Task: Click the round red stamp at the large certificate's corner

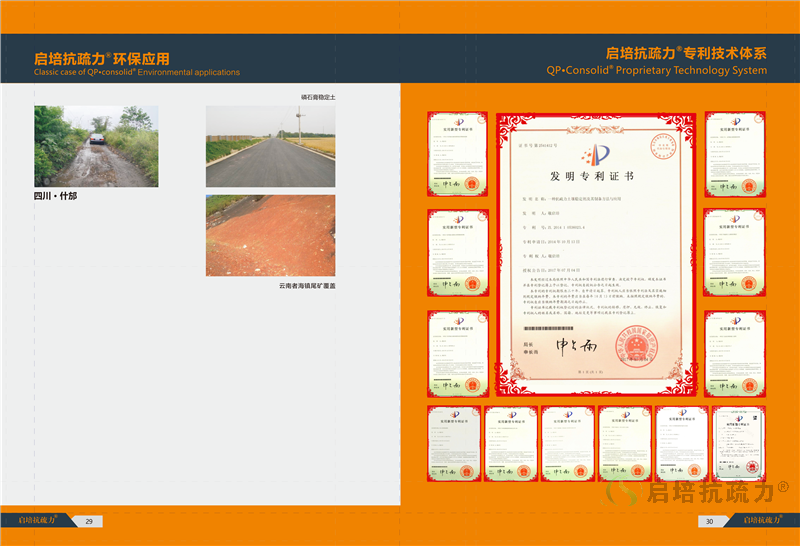Action: click(663, 146)
